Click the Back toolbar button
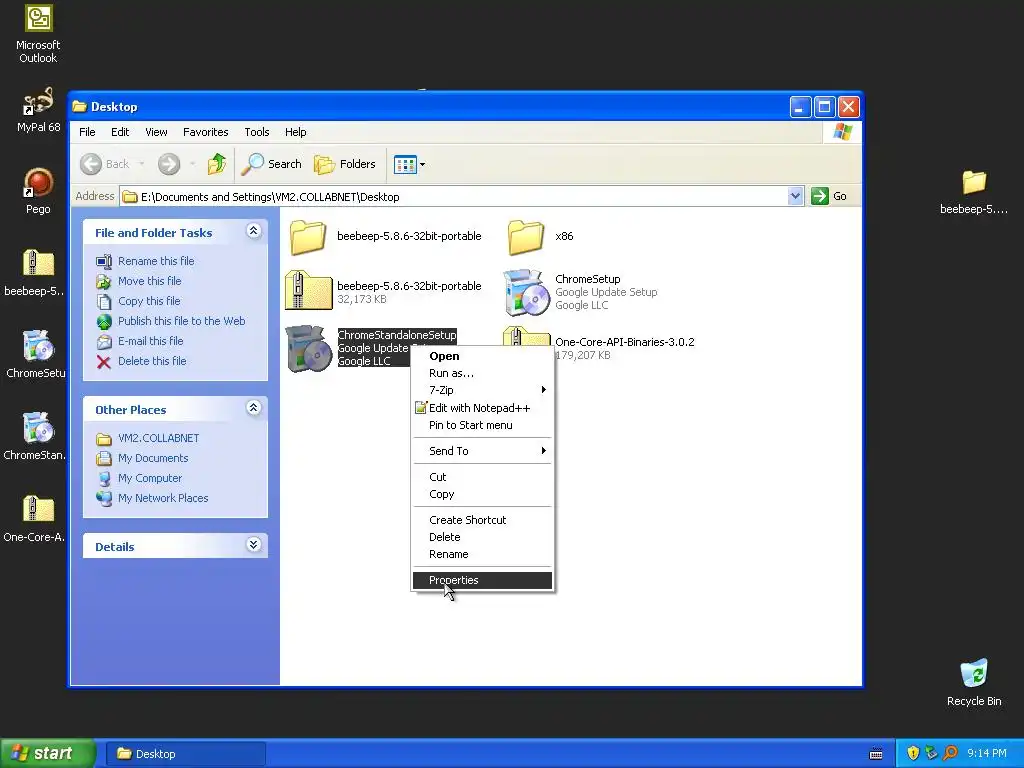 pyautogui.click(x=106, y=164)
